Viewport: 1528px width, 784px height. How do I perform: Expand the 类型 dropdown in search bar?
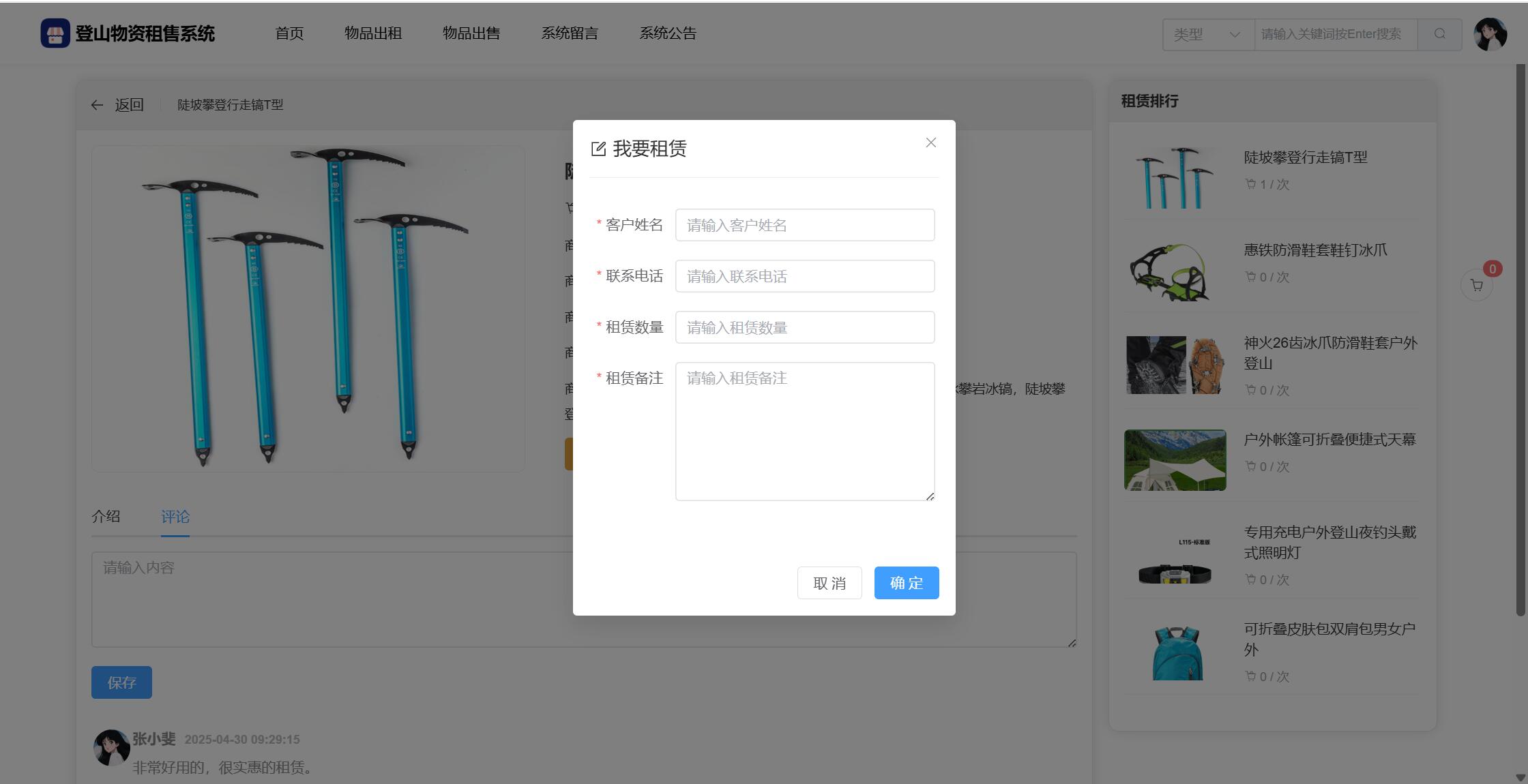pos(1207,34)
